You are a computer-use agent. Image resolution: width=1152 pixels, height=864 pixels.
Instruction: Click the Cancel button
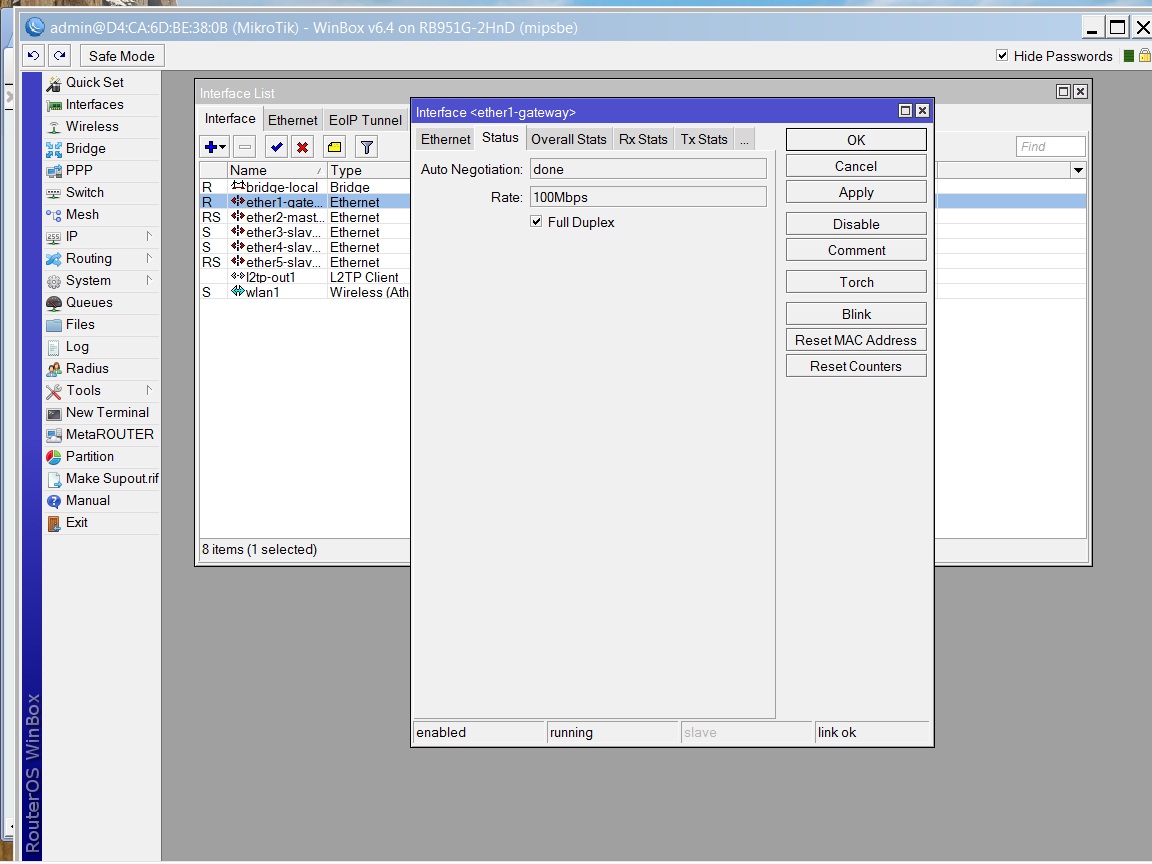tap(856, 166)
